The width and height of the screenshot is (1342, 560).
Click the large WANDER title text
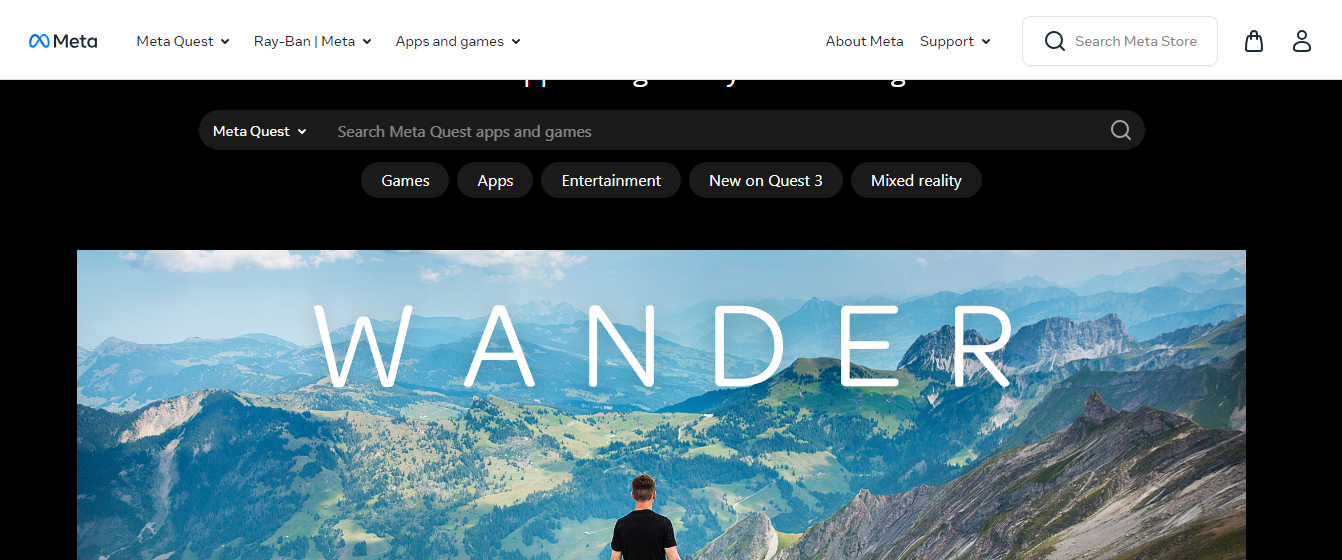pos(663,345)
